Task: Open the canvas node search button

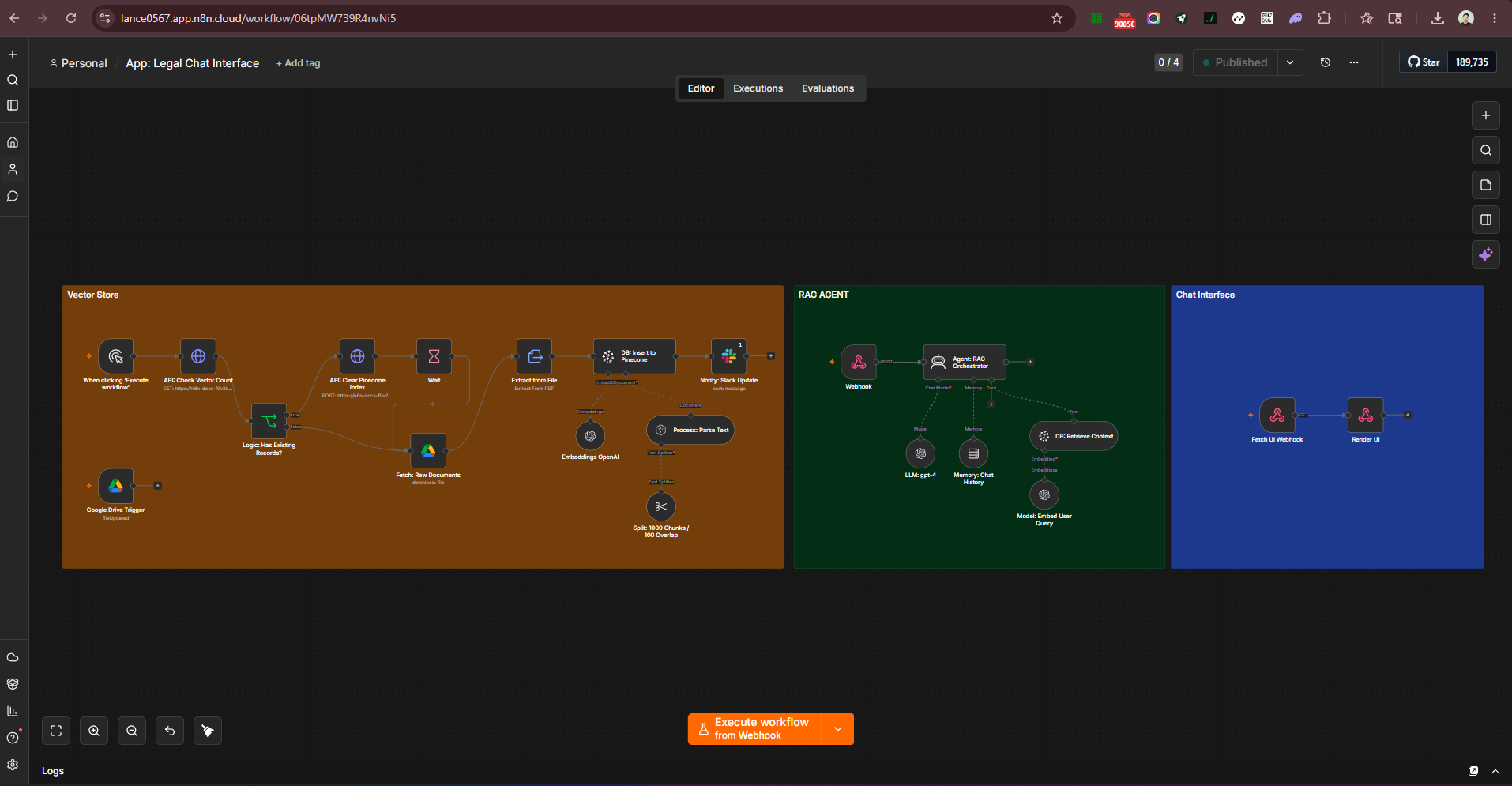Action: 1486,150
